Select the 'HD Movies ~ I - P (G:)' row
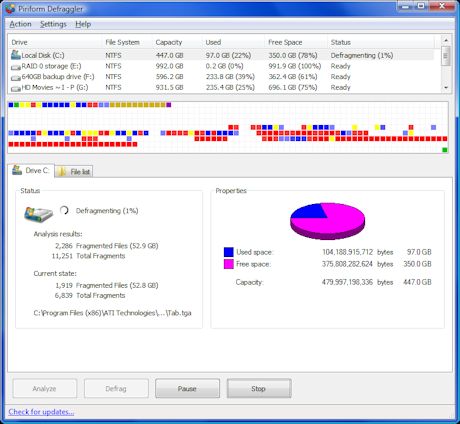The image size is (460, 424). [221, 87]
